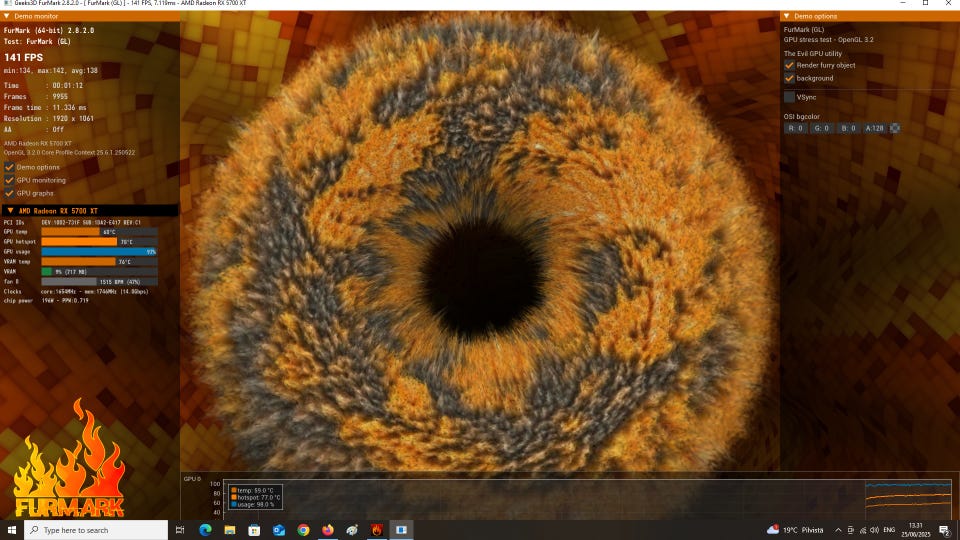
Task: Open the weather widget showing 19°C
Action: [x=795, y=530]
